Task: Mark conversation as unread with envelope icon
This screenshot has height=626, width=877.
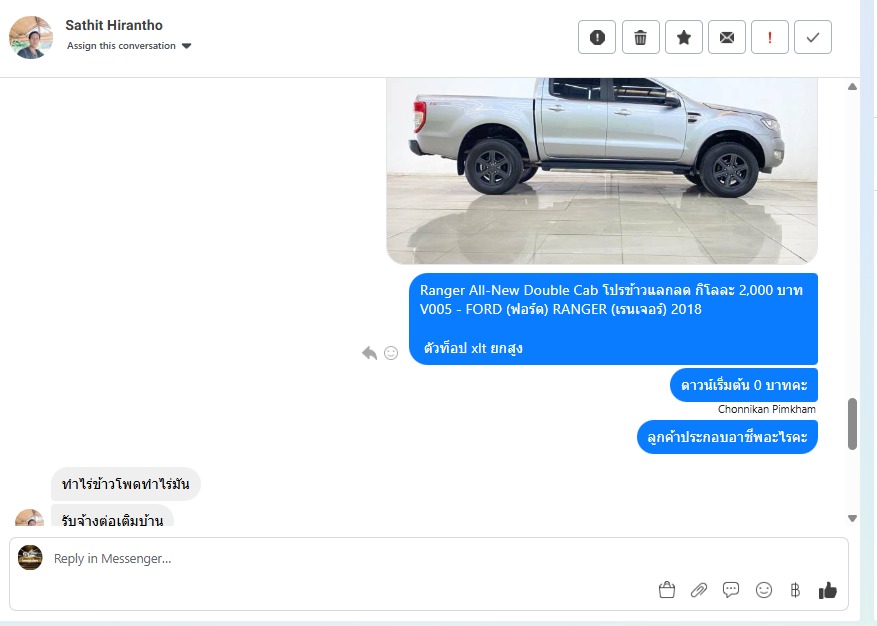Action: click(x=727, y=37)
